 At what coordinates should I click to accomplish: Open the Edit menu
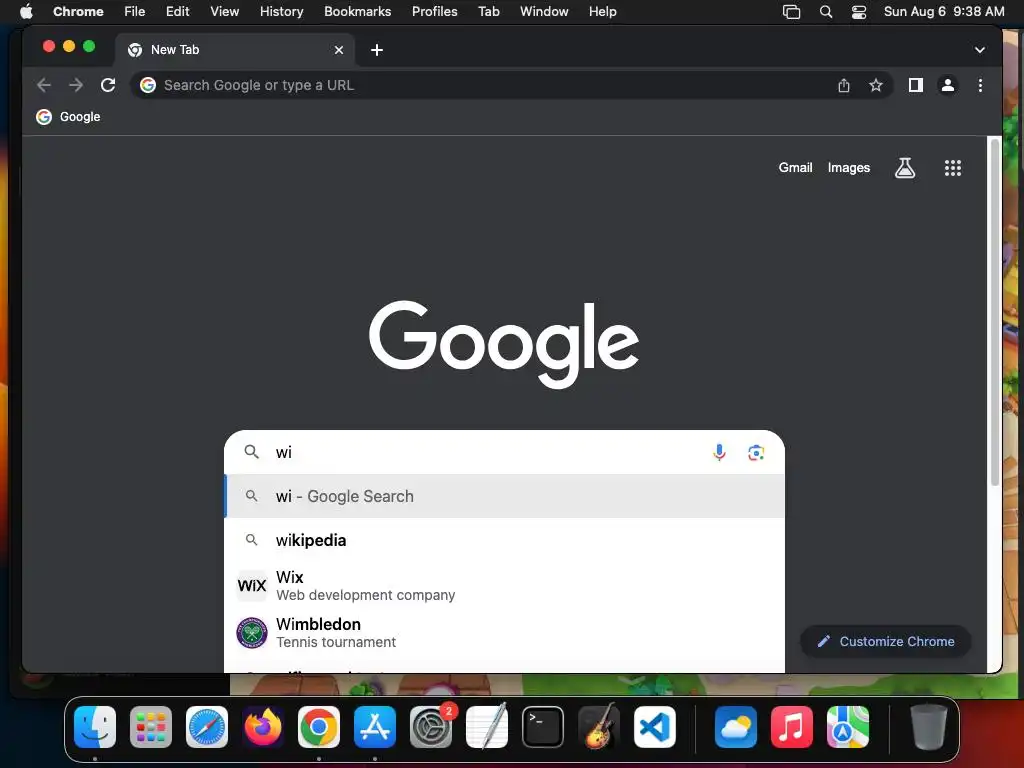pos(177,12)
